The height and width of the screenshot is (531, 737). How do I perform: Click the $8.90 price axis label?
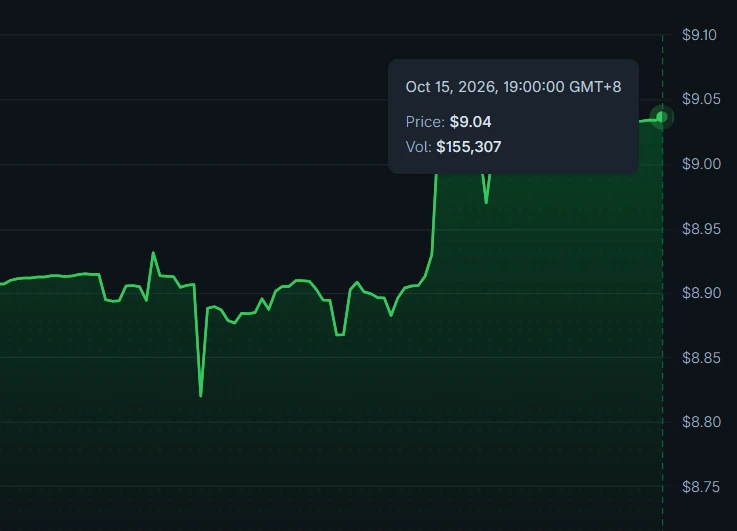[701, 293]
